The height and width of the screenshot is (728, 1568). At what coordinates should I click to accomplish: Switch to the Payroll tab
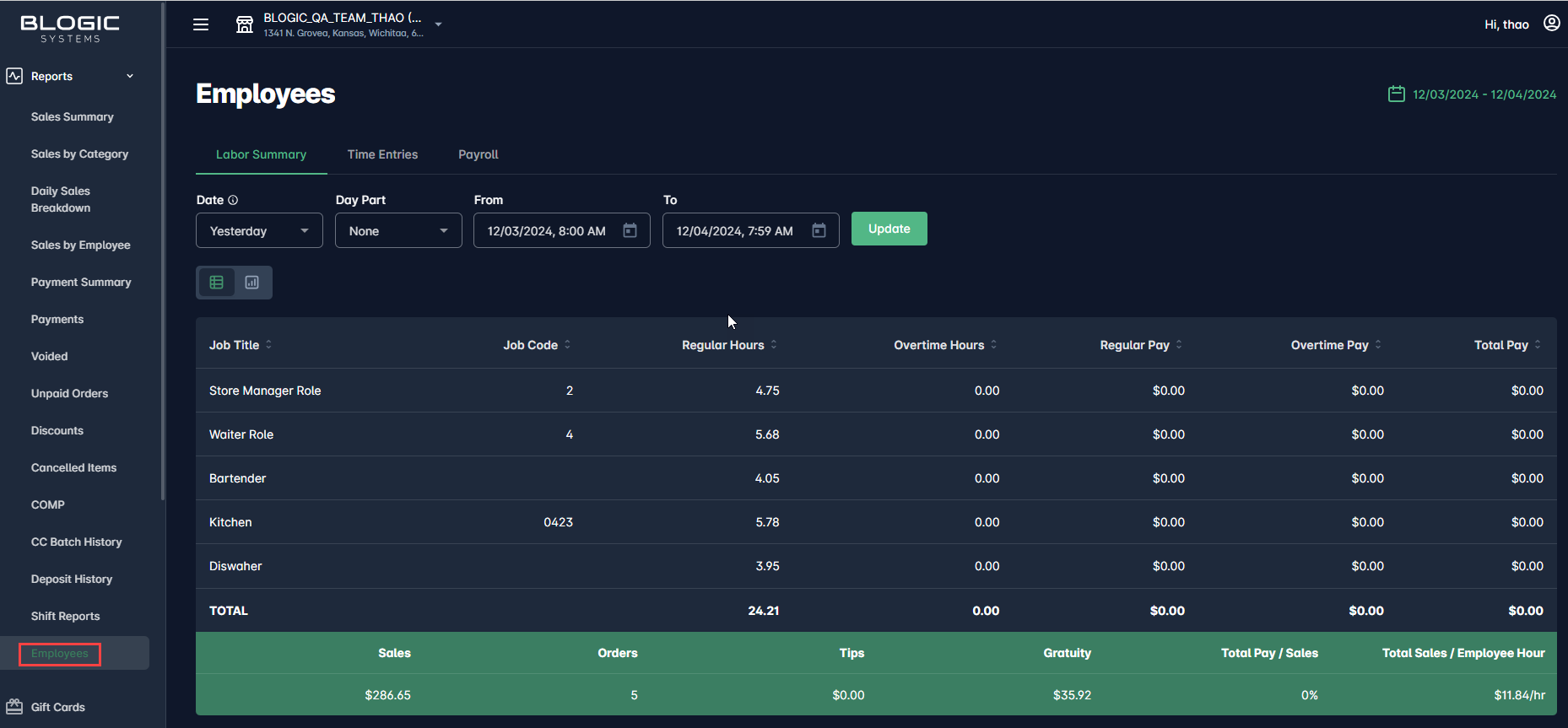pyautogui.click(x=478, y=154)
